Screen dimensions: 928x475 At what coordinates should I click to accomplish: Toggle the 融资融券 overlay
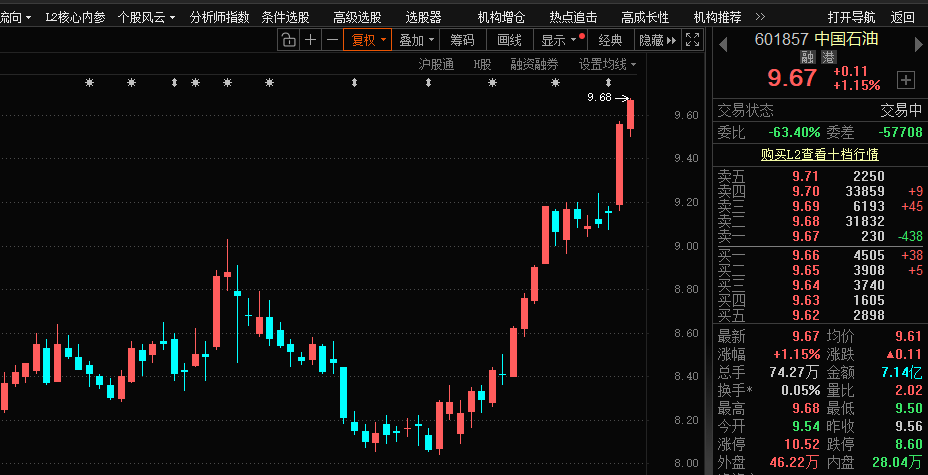534,64
